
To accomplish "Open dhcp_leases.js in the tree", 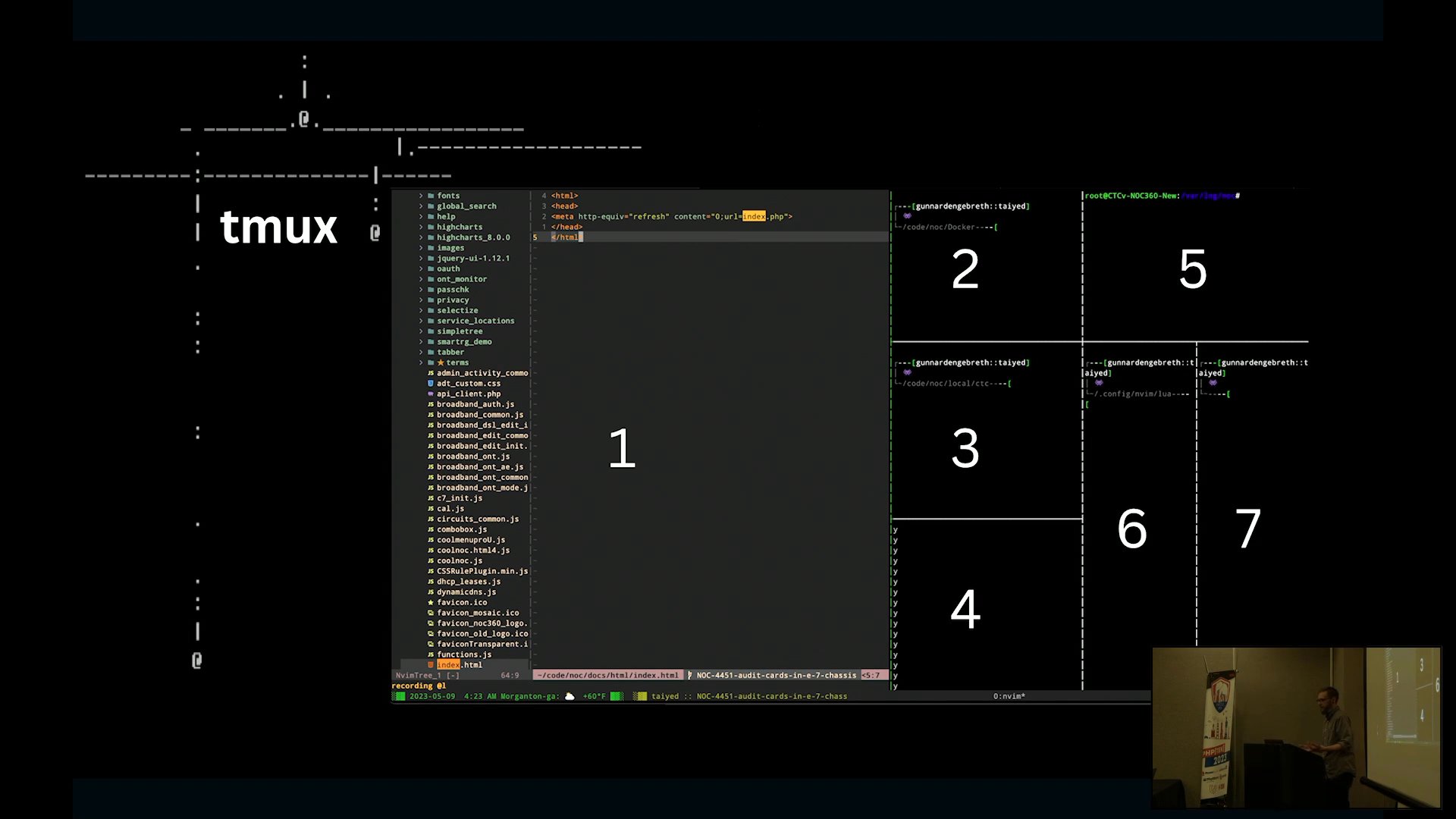I will point(468,582).
